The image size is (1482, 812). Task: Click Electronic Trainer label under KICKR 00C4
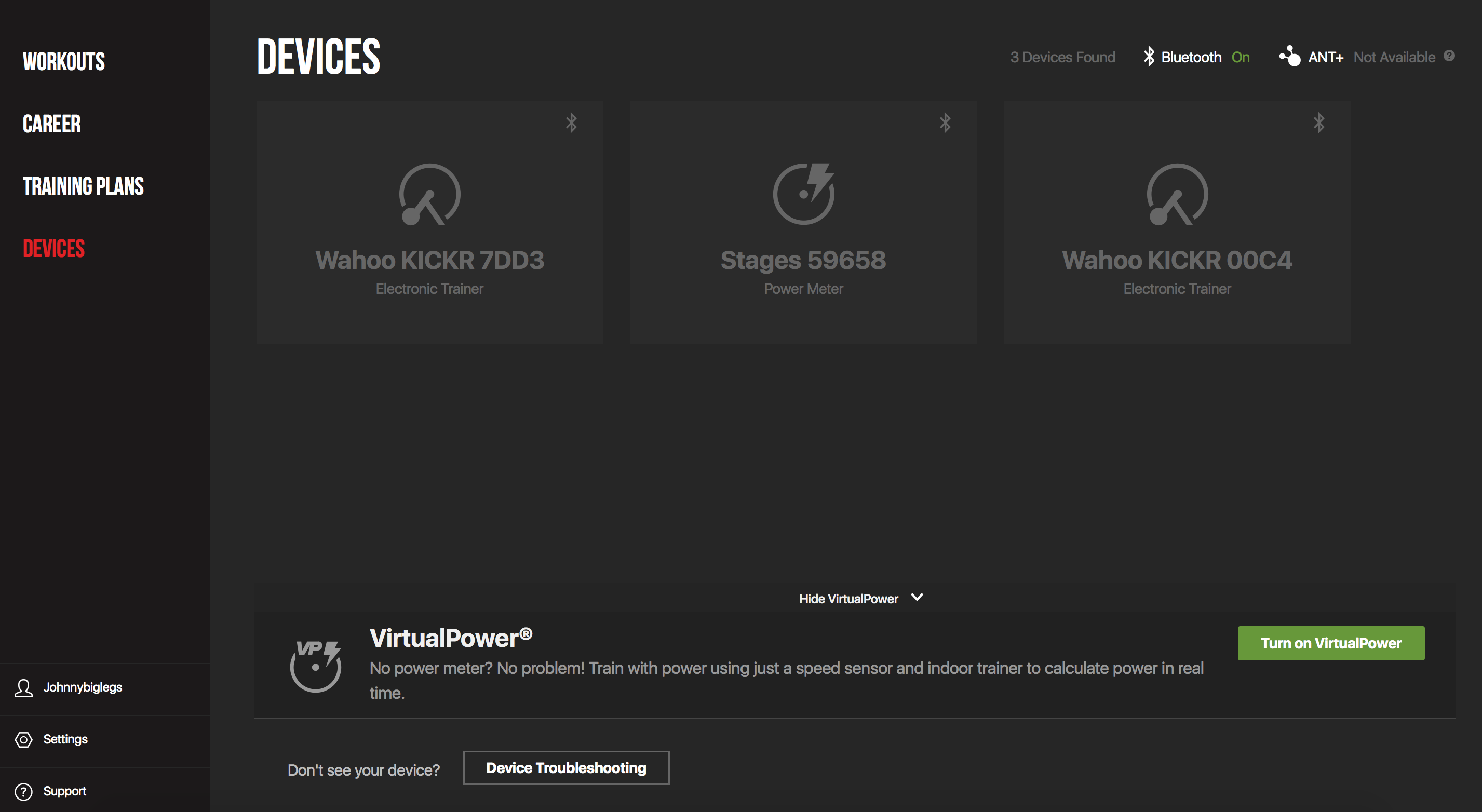coord(1178,289)
